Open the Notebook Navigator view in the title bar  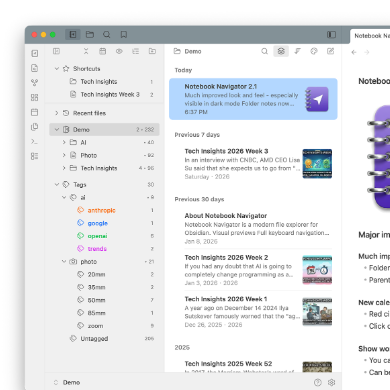click(73, 34)
